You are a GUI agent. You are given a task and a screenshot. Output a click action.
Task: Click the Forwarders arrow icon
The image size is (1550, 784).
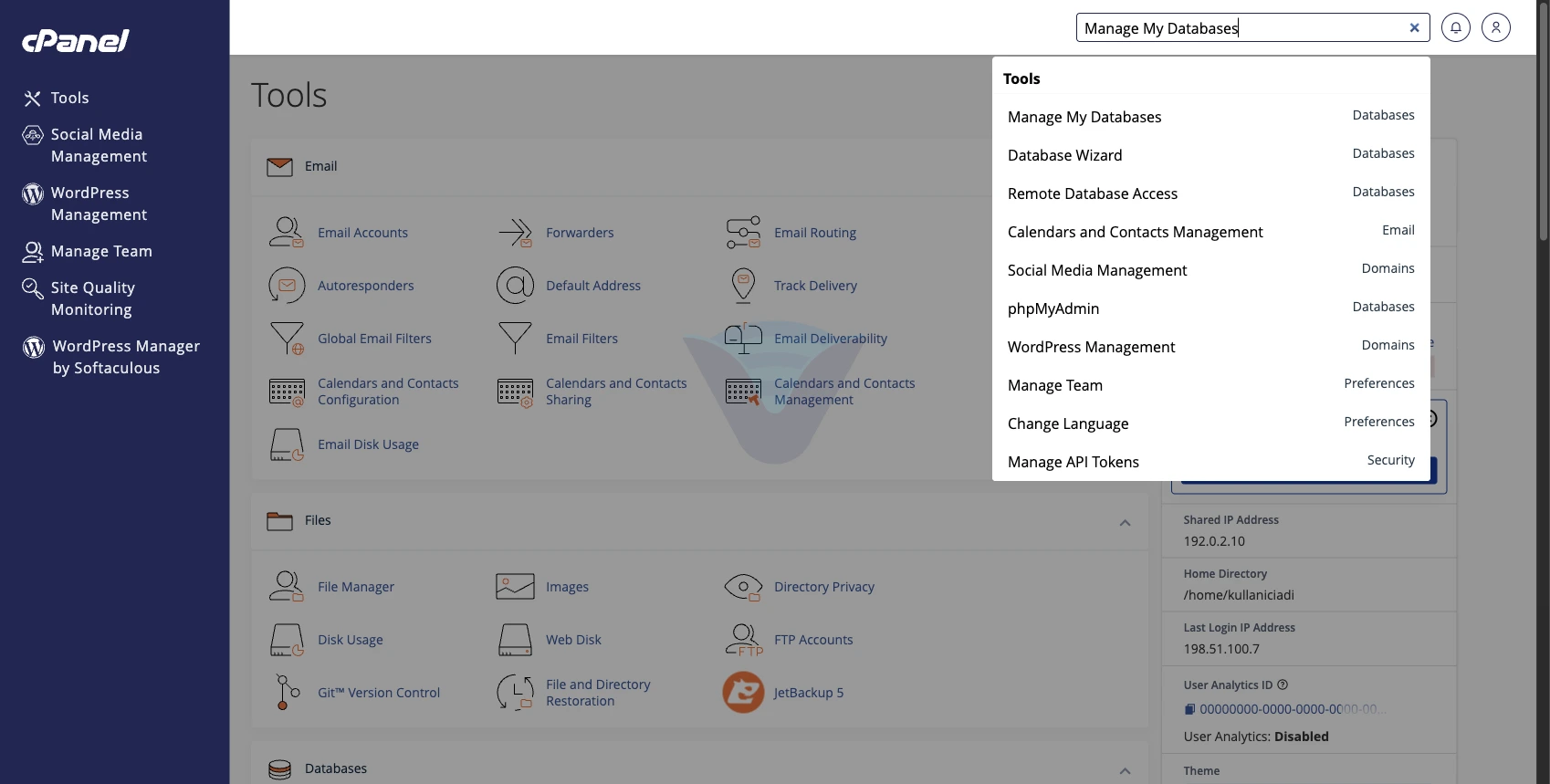(515, 233)
